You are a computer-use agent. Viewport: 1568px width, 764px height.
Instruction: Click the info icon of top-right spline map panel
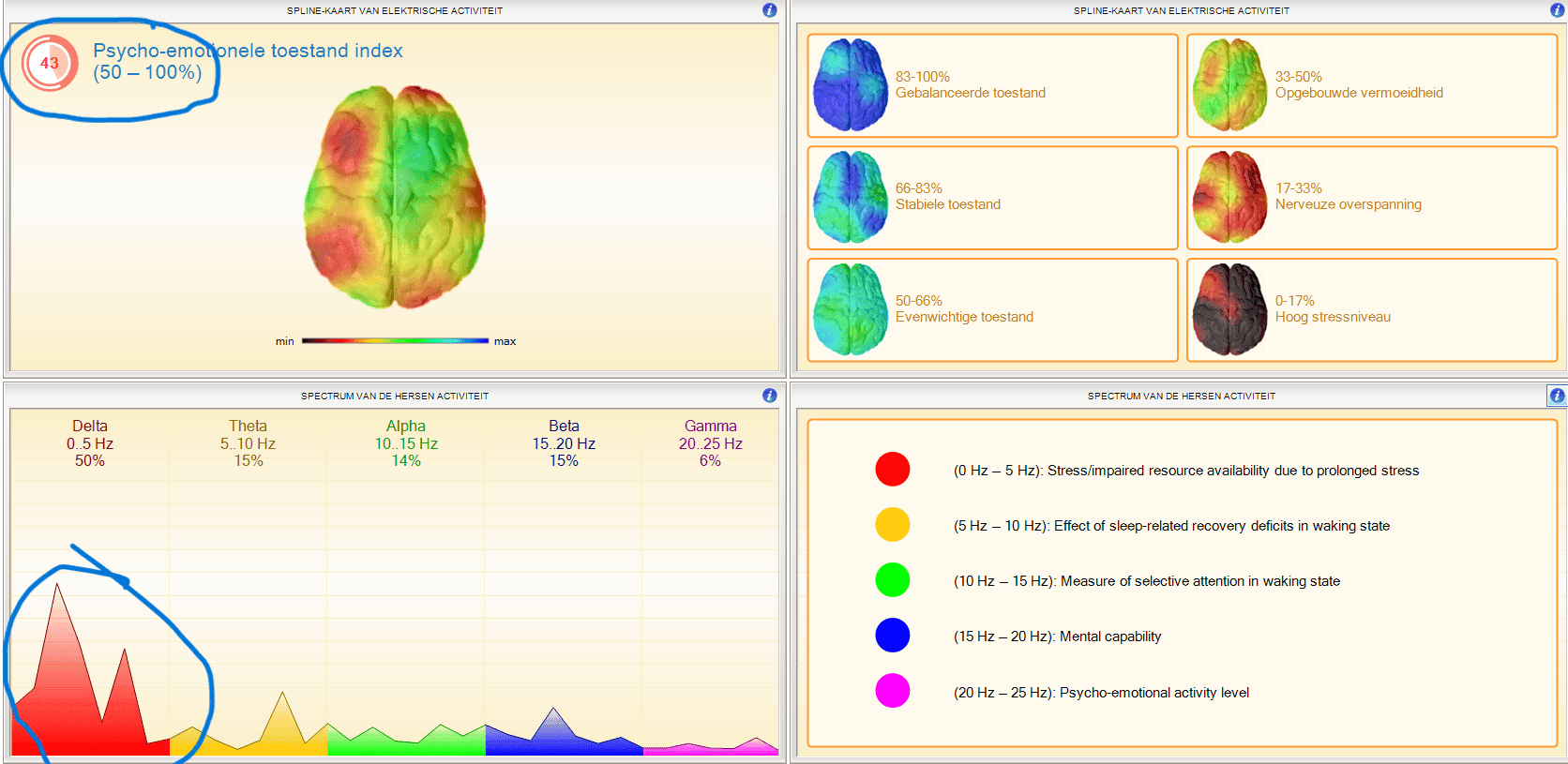click(x=1557, y=10)
